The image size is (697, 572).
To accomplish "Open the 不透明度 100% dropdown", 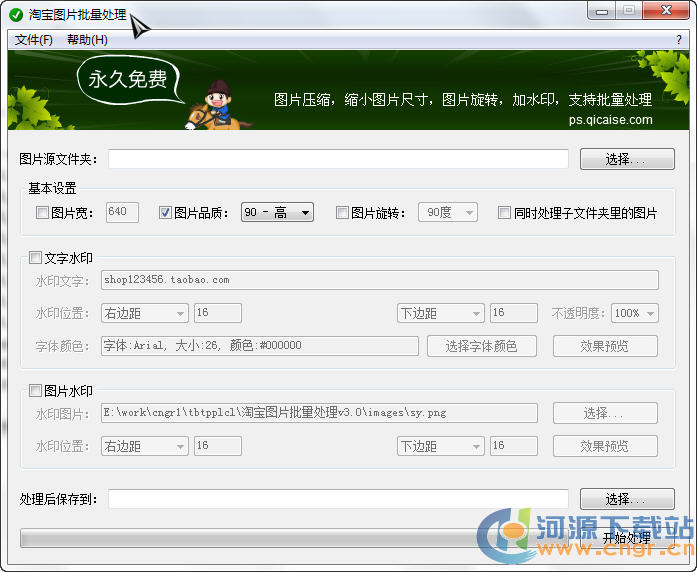I will 635,313.
